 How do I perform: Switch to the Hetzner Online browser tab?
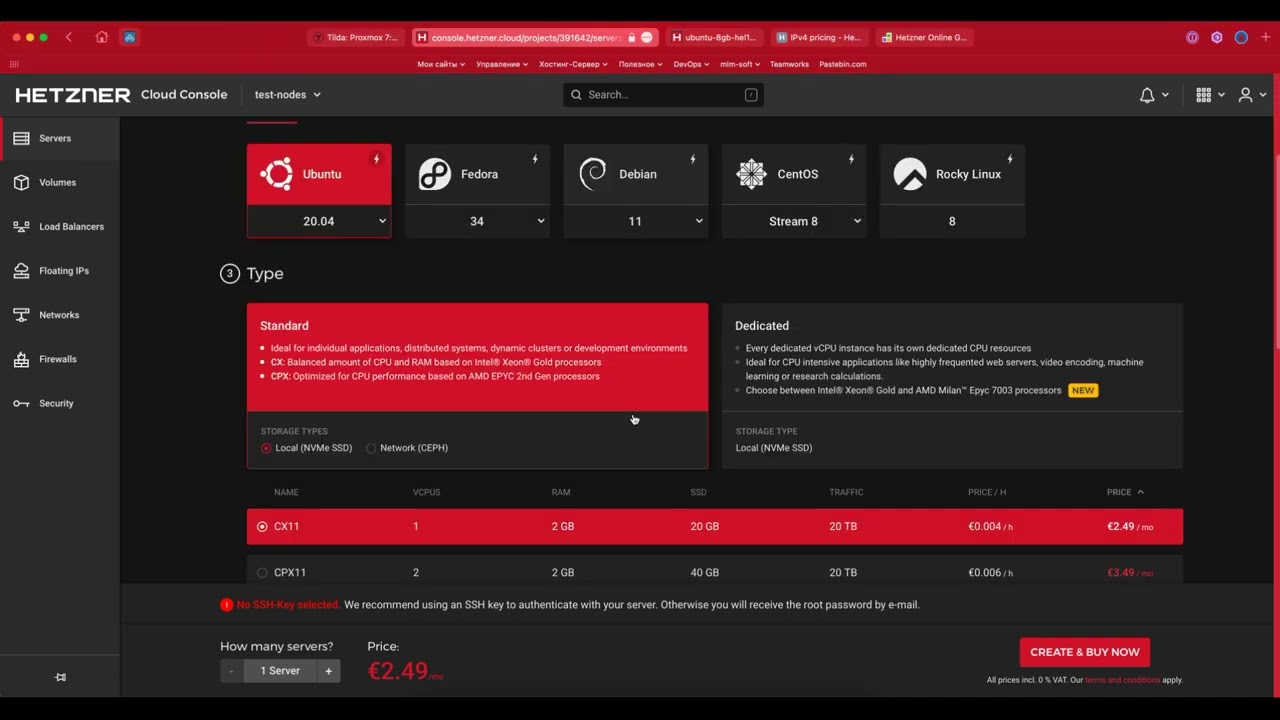point(924,37)
